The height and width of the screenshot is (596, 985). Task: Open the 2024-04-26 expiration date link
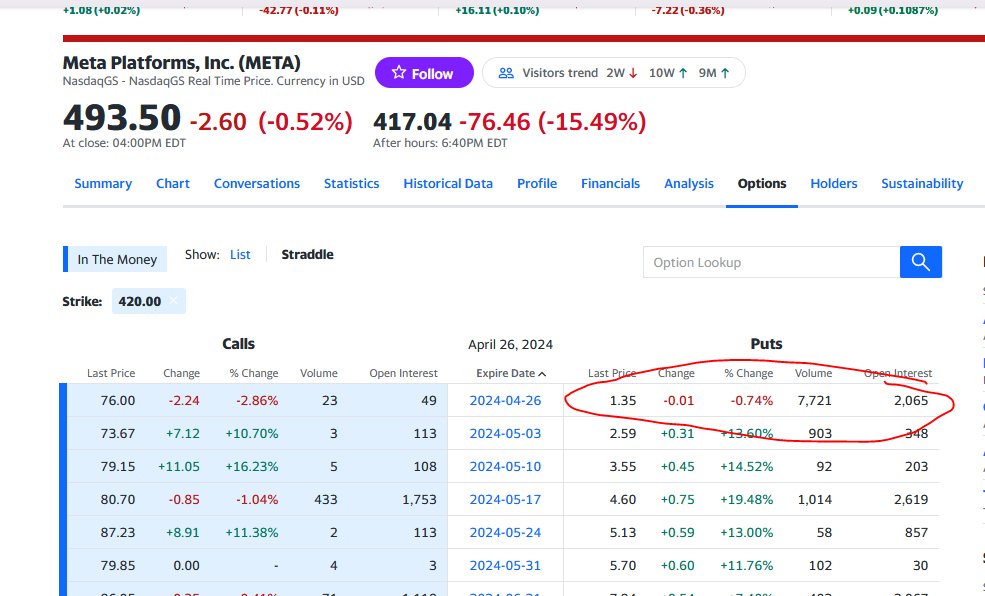pyautogui.click(x=505, y=401)
